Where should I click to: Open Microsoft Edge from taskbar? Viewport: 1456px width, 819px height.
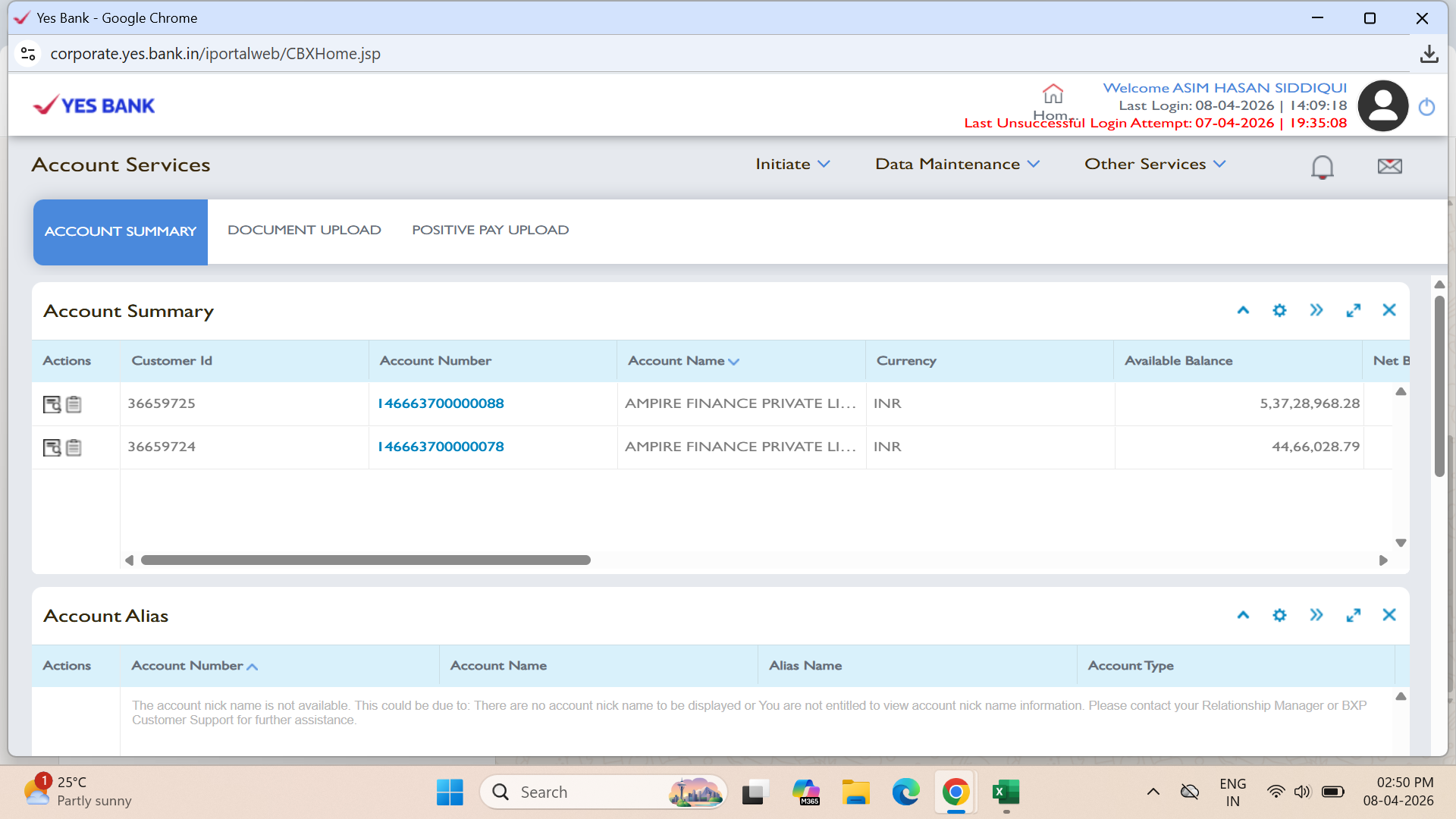click(x=905, y=792)
